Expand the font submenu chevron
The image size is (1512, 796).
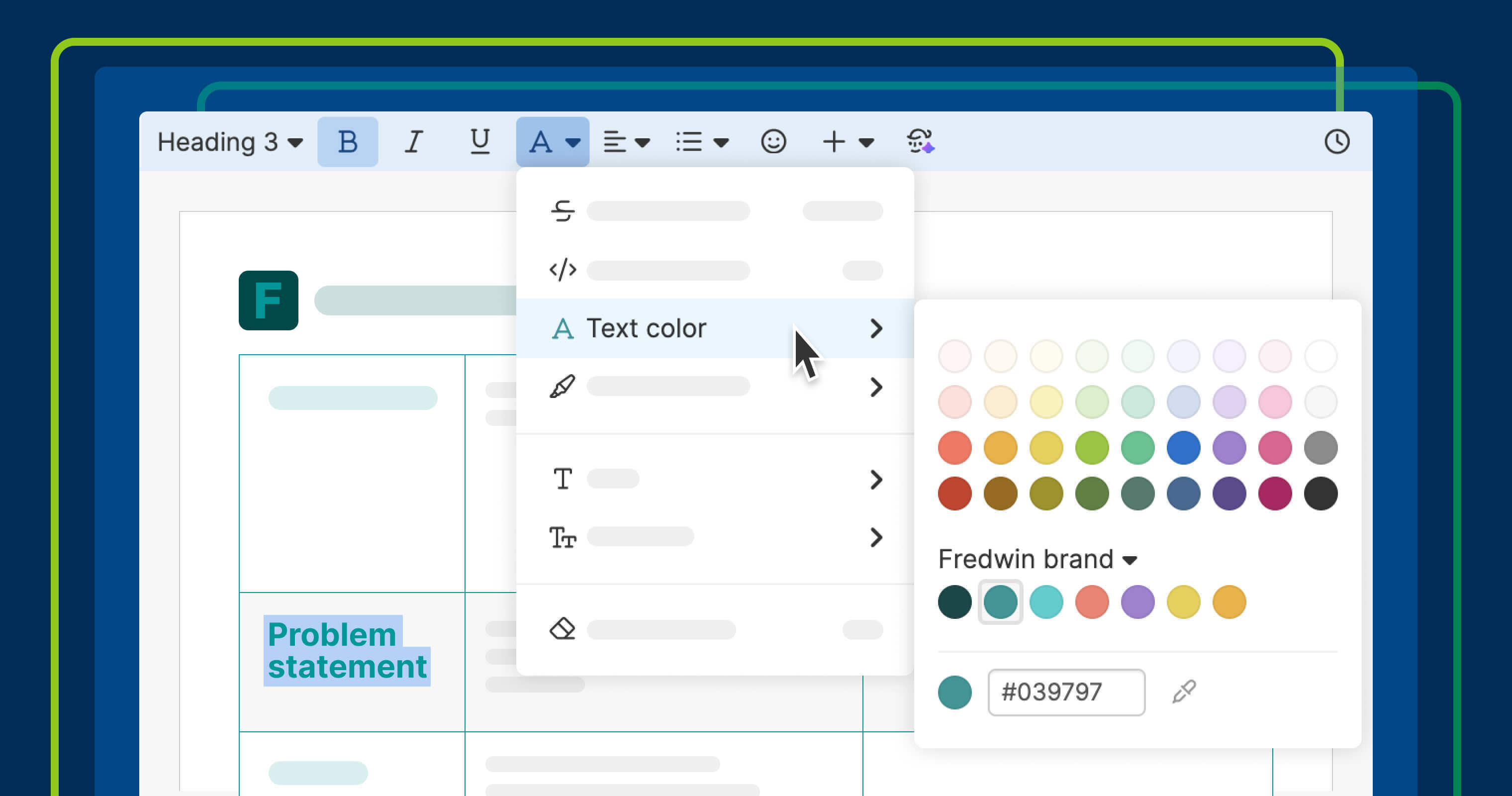[876, 480]
